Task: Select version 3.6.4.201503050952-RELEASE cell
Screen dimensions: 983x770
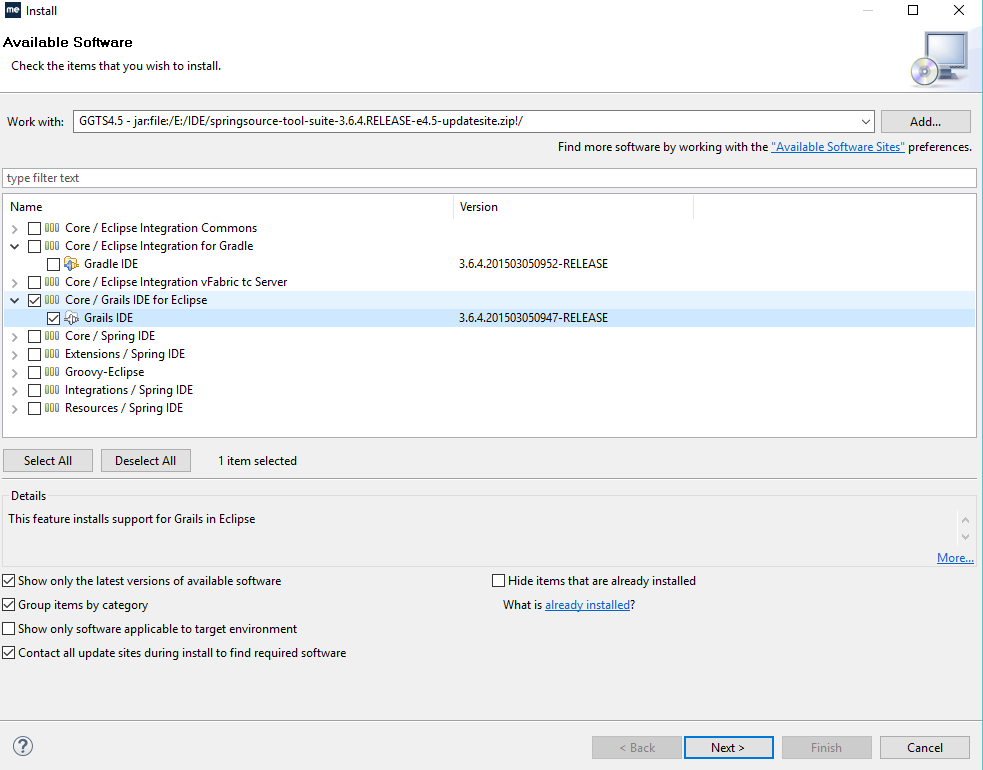Action: [534, 264]
